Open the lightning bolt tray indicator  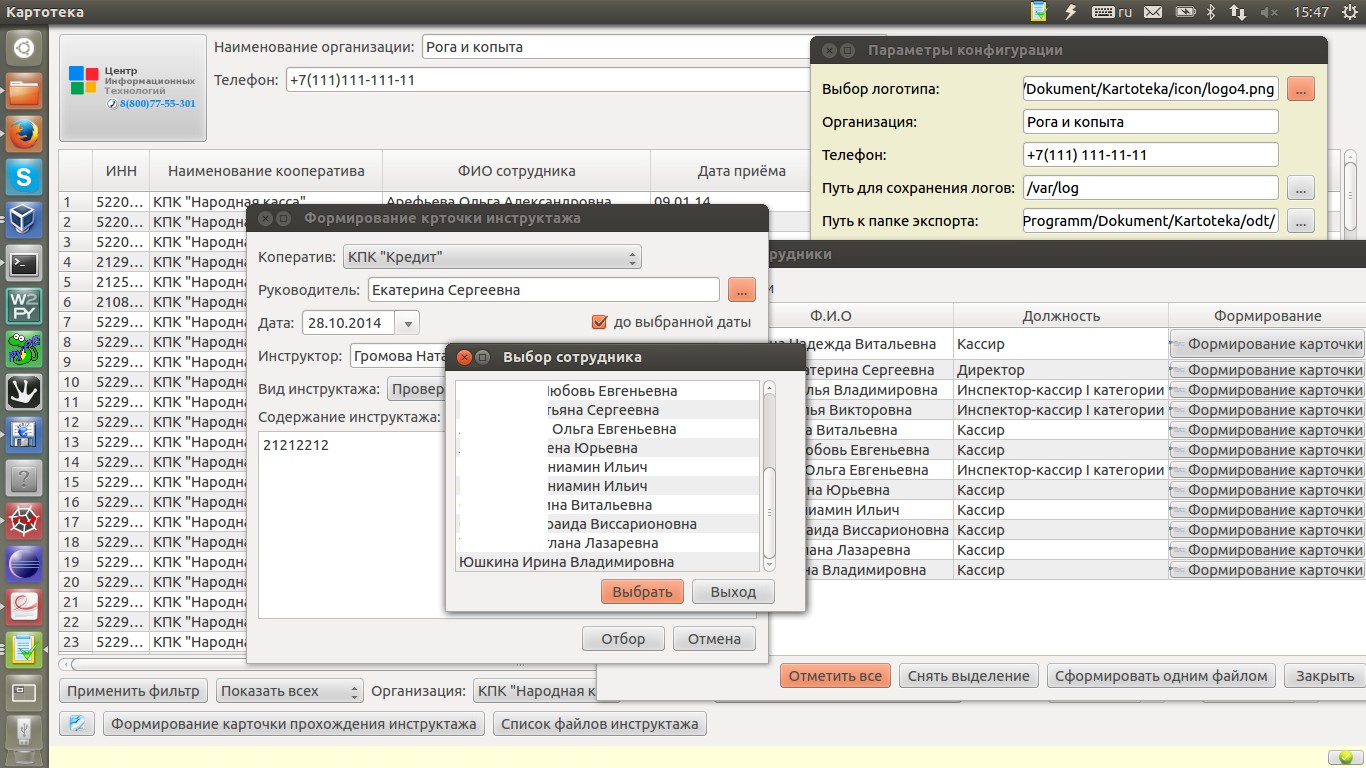(x=1071, y=12)
